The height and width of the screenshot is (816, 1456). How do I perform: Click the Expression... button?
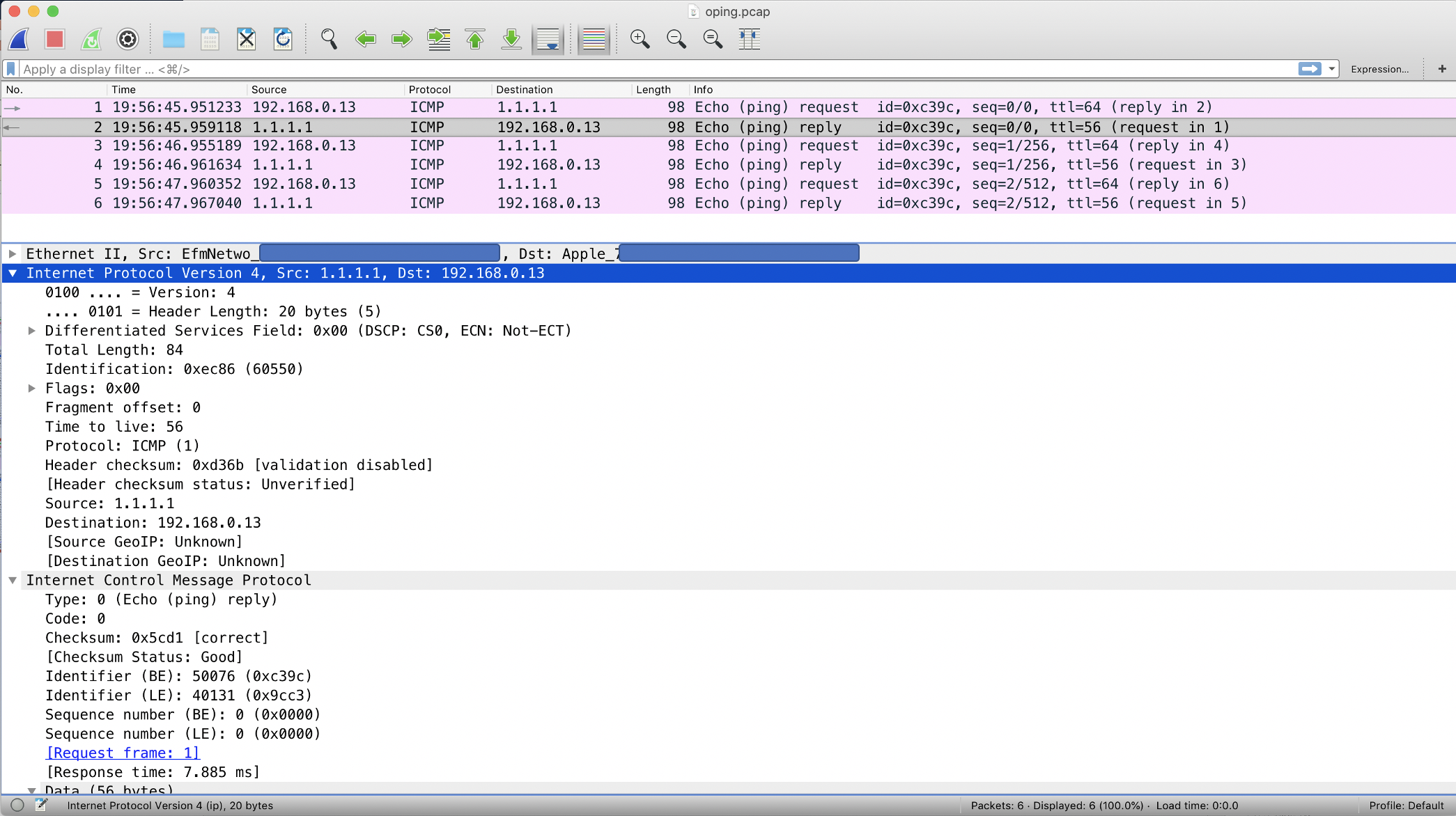(x=1379, y=69)
